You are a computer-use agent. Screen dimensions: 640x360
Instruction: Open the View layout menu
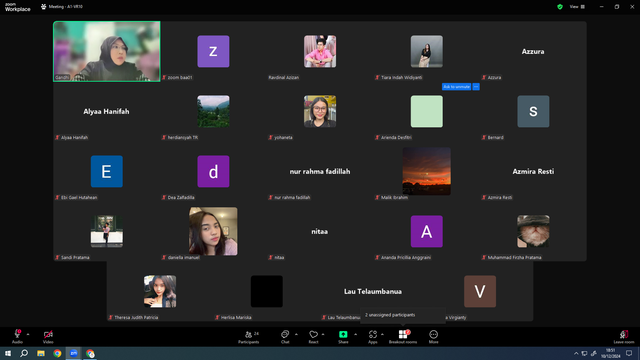577,7
